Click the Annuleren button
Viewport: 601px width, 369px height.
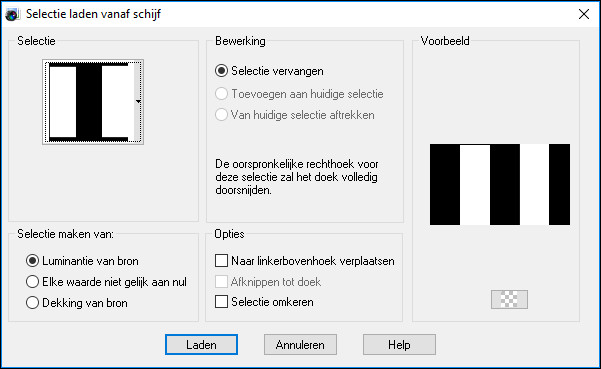(300, 344)
